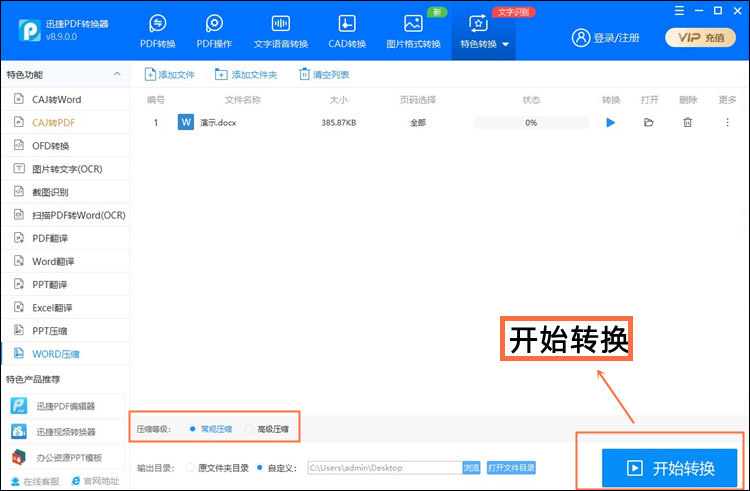Click the 登录/注册 user avatar icon
Viewport: 750px width, 491px height.
click(581, 37)
